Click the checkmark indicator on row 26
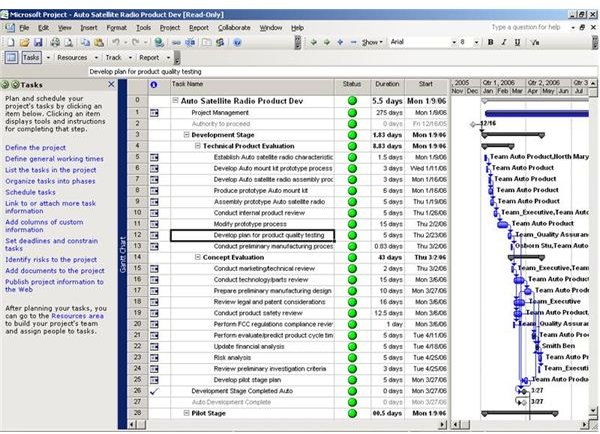 pyautogui.click(x=154, y=391)
